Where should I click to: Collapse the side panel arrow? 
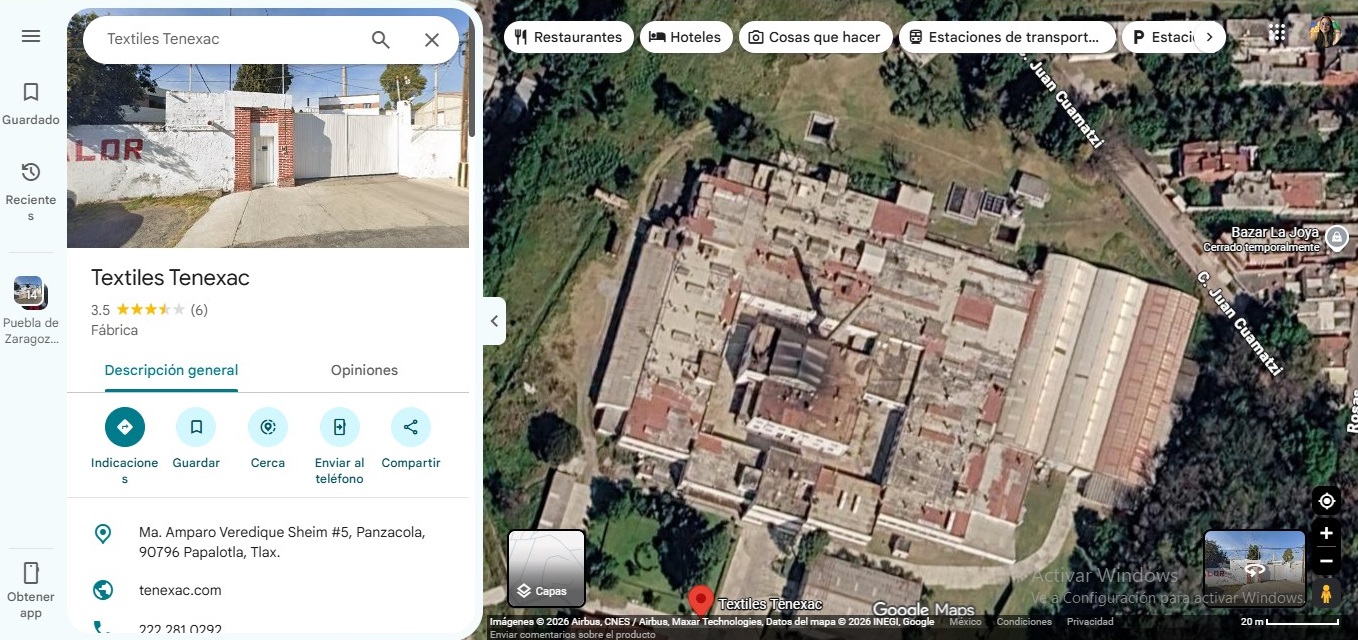(494, 321)
